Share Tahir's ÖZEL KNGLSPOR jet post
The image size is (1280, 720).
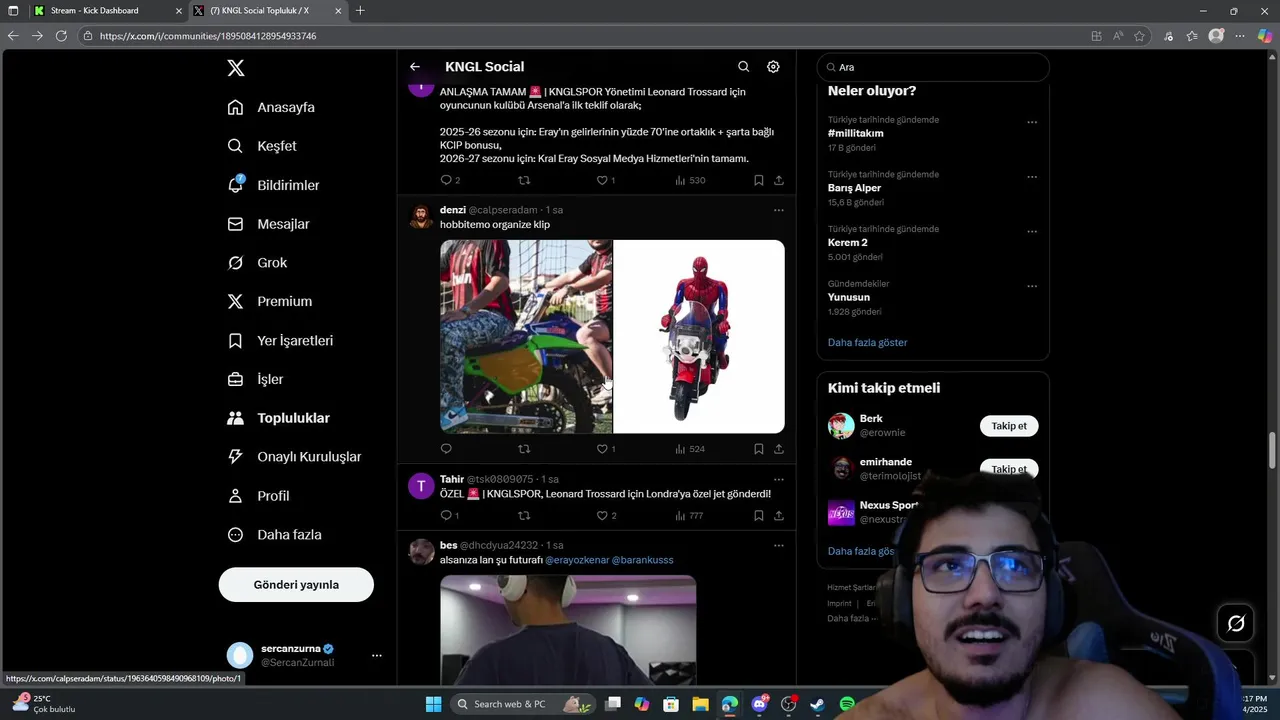pos(779,516)
